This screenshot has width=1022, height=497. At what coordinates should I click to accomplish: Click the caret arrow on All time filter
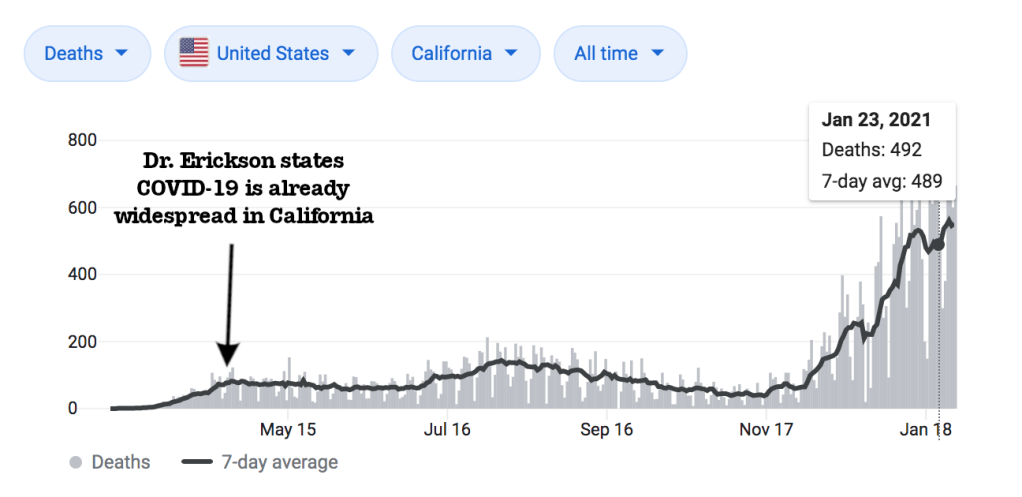pyautogui.click(x=658, y=53)
